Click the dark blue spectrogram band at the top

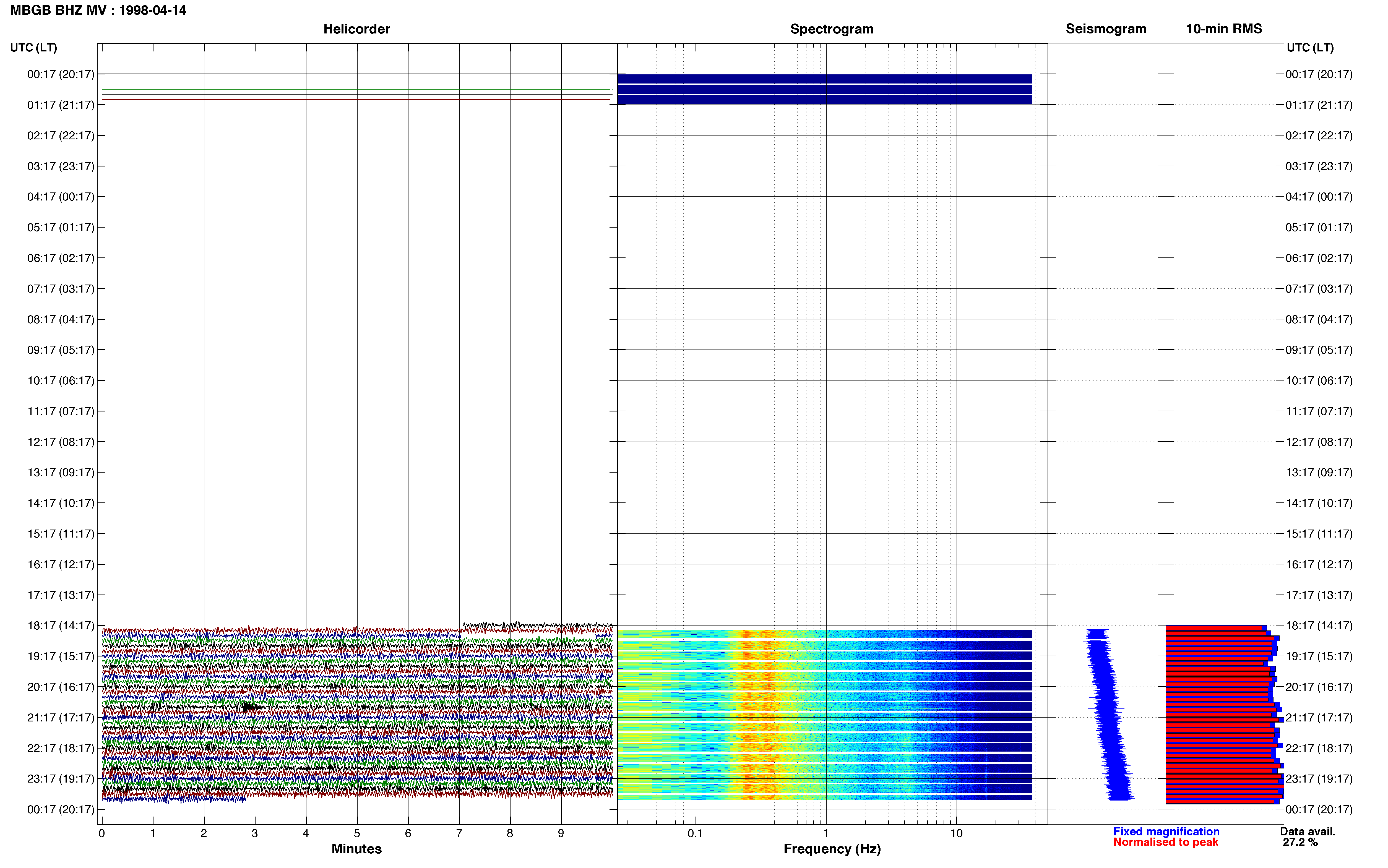[x=824, y=89]
